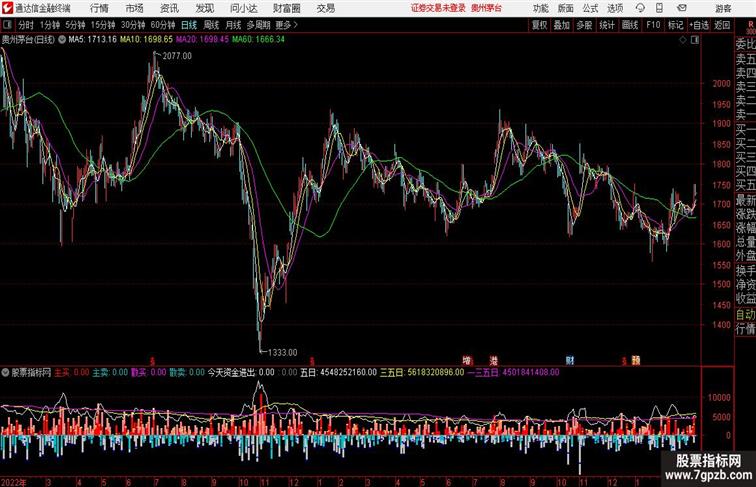756x487 pixels.
Task: Click the 统计 toolbar button
Action: (x=607, y=25)
